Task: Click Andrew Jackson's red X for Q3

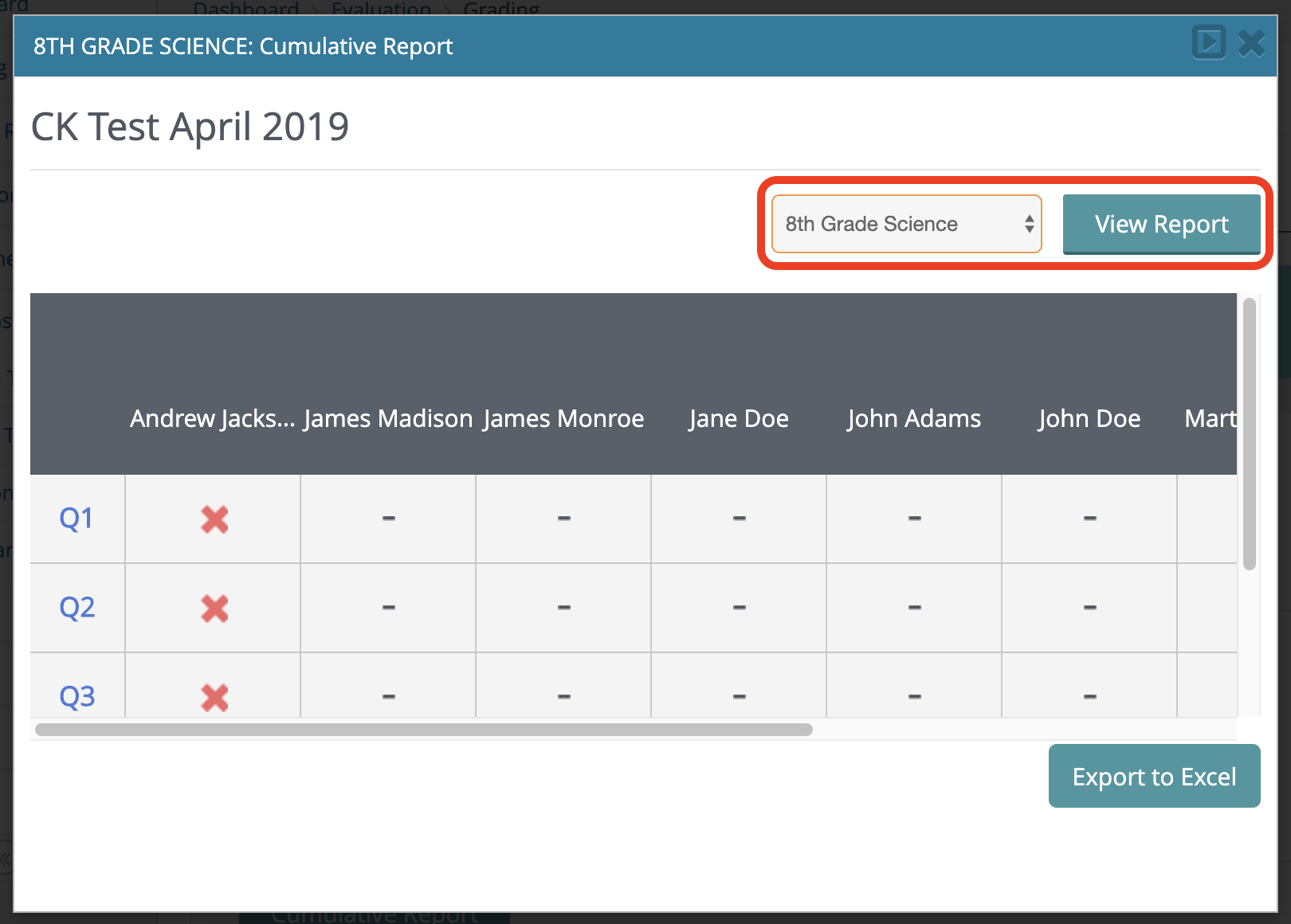Action: pyautogui.click(x=214, y=697)
